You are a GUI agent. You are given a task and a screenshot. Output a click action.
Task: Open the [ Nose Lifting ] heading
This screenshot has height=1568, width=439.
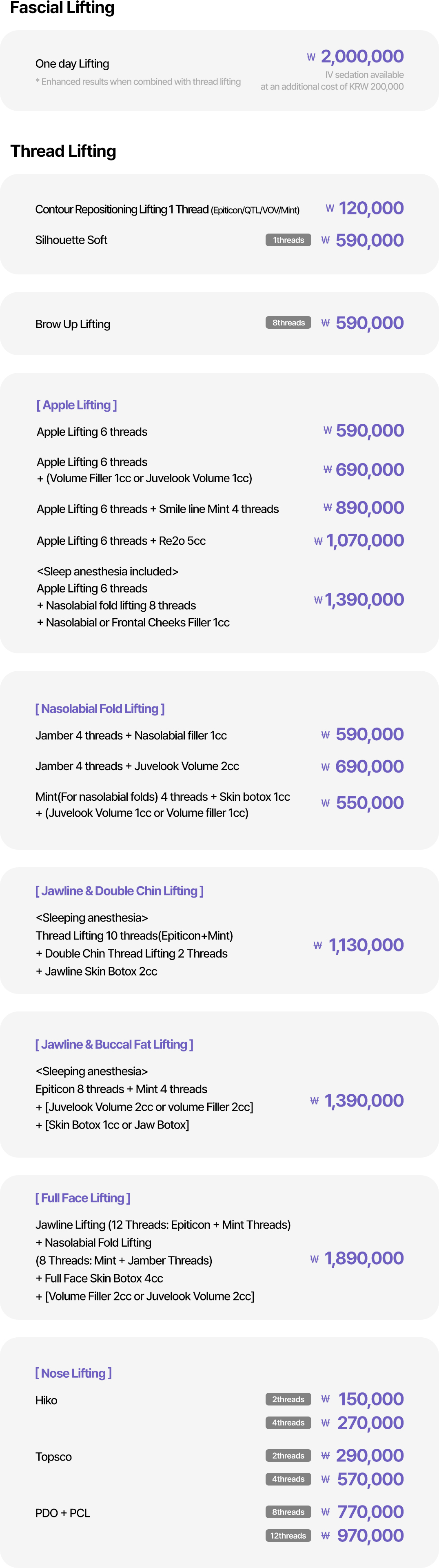(x=73, y=1372)
